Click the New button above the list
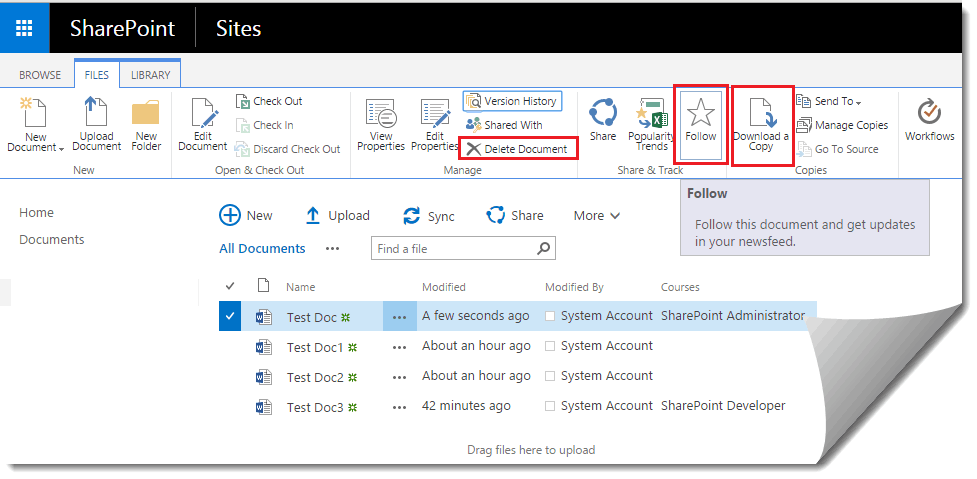 click(x=246, y=216)
